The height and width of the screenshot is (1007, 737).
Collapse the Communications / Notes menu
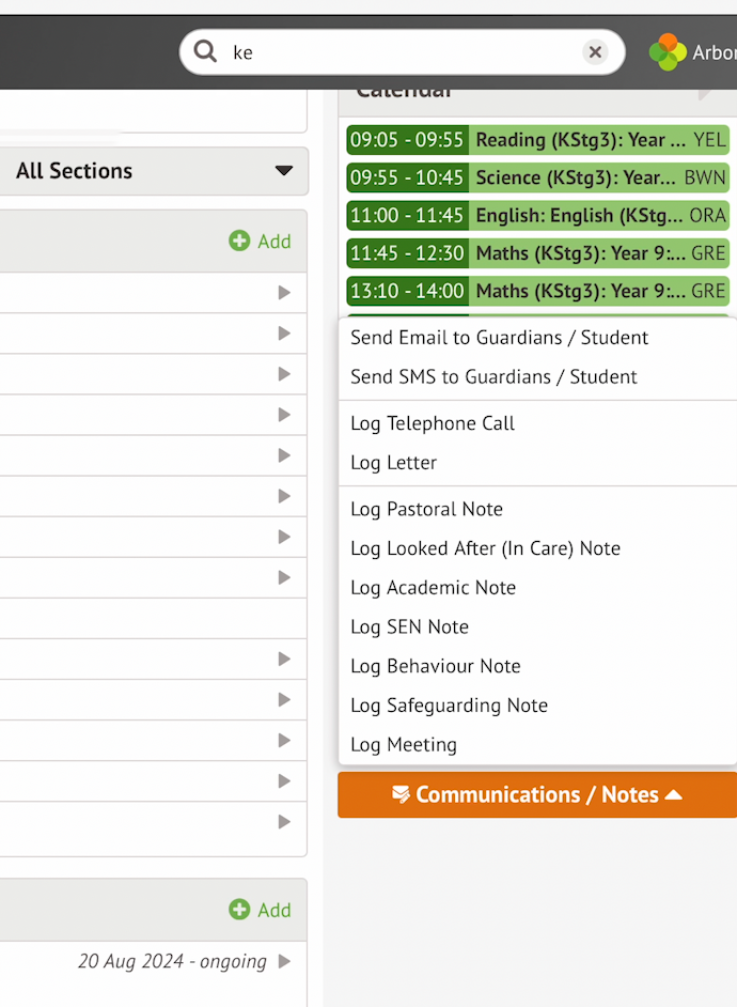click(x=537, y=794)
